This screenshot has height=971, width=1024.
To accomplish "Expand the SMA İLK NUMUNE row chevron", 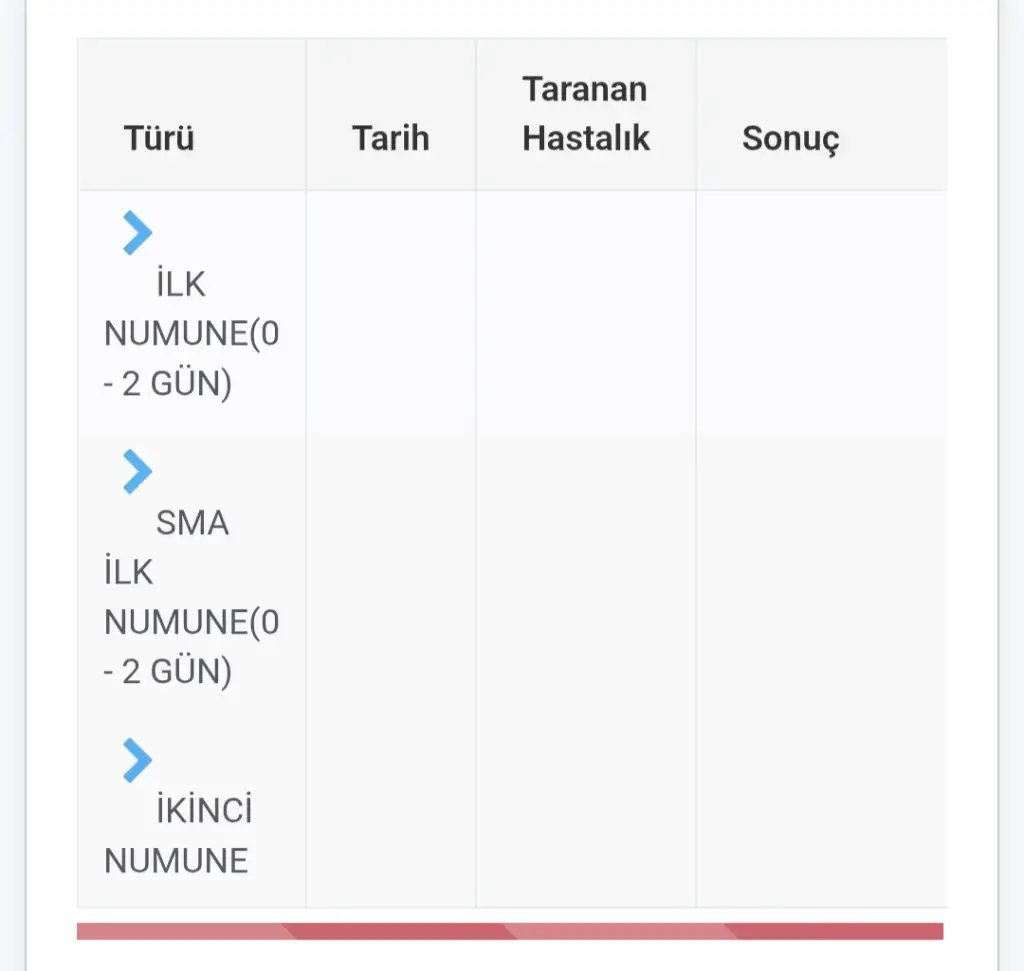I will (x=137, y=471).
